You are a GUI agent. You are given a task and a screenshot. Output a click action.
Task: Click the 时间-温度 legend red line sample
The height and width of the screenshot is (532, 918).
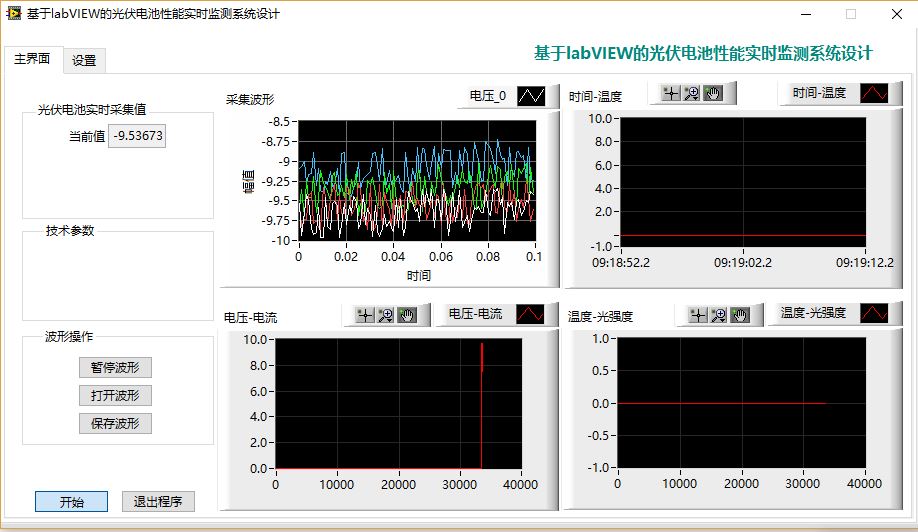[x=874, y=93]
